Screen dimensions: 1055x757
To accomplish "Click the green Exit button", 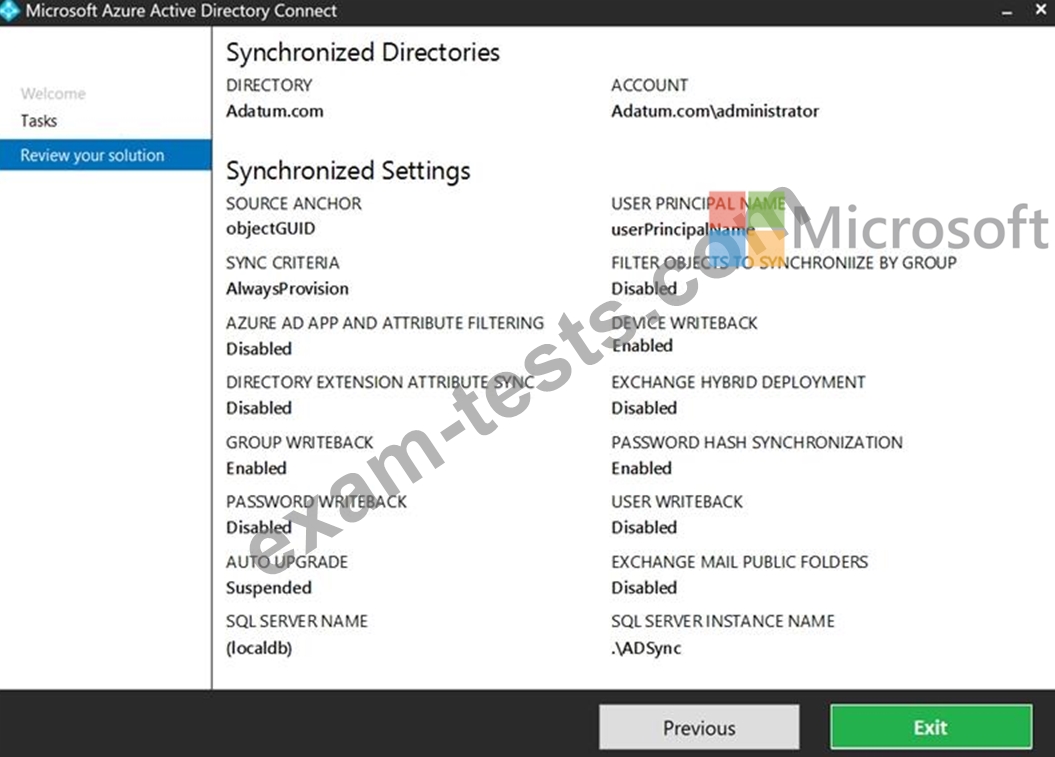I will click(x=931, y=727).
